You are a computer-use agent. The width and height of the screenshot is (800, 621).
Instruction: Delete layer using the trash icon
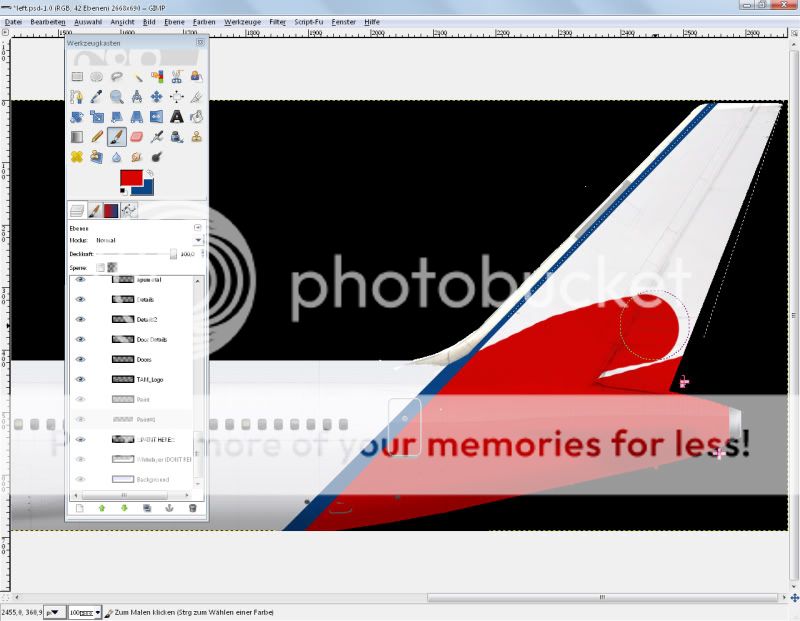(193, 508)
